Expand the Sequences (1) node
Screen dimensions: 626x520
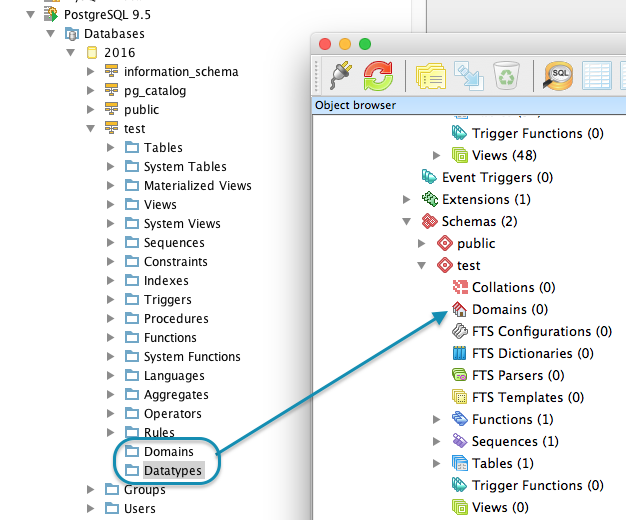[436, 441]
